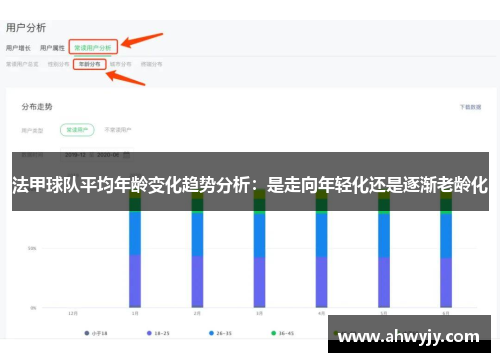Click the 50% y-axis label
500x362 pixels.
tap(32, 248)
